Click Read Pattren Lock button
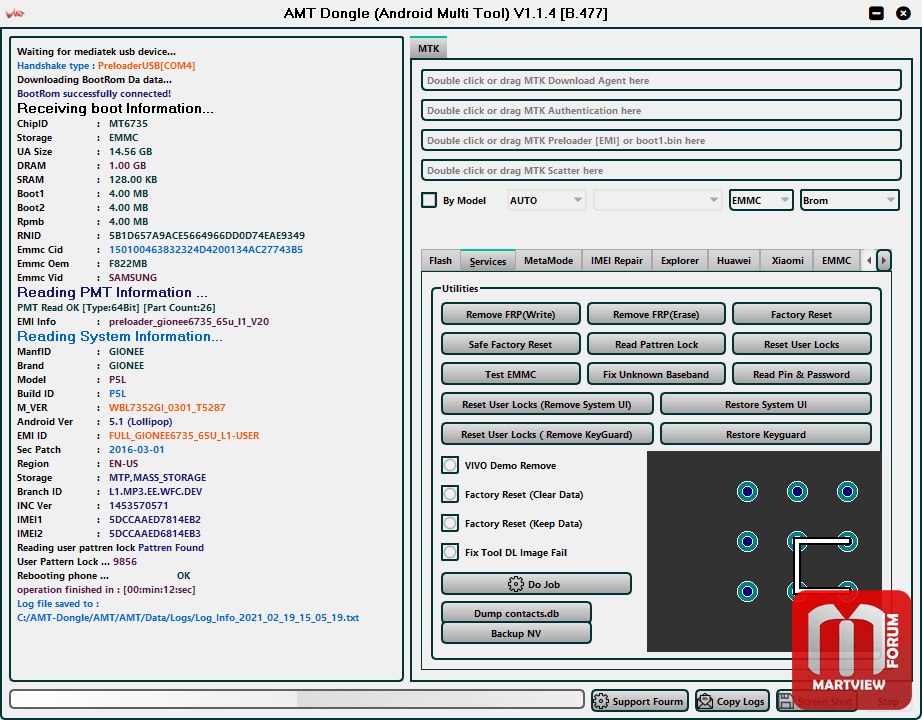The image size is (922, 720). (656, 344)
